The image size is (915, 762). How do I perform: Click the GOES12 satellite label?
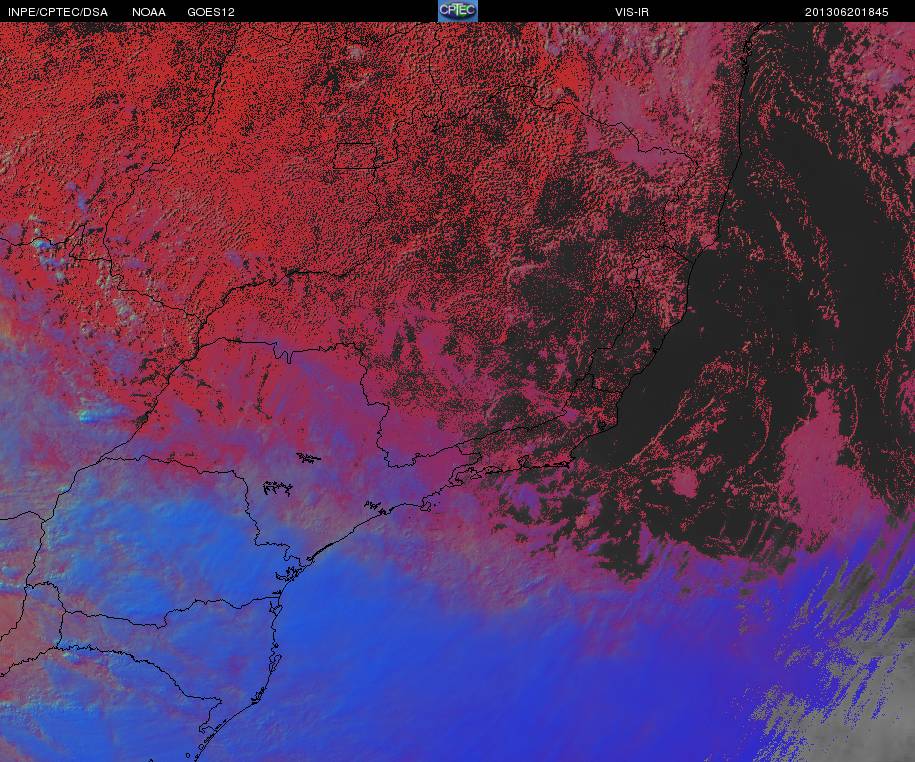[x=211, y=12]
